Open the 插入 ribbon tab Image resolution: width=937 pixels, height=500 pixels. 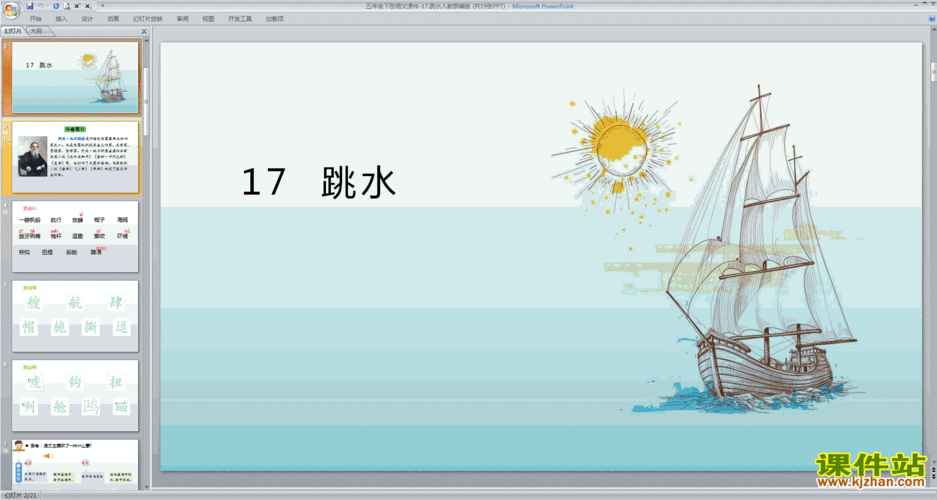pos(62,19)
